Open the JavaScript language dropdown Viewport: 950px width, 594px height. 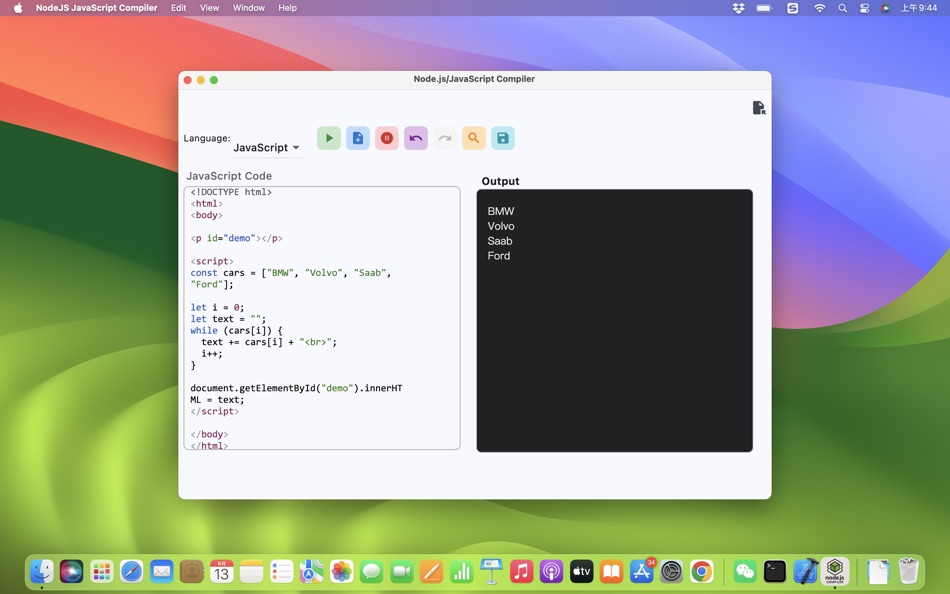267,147
